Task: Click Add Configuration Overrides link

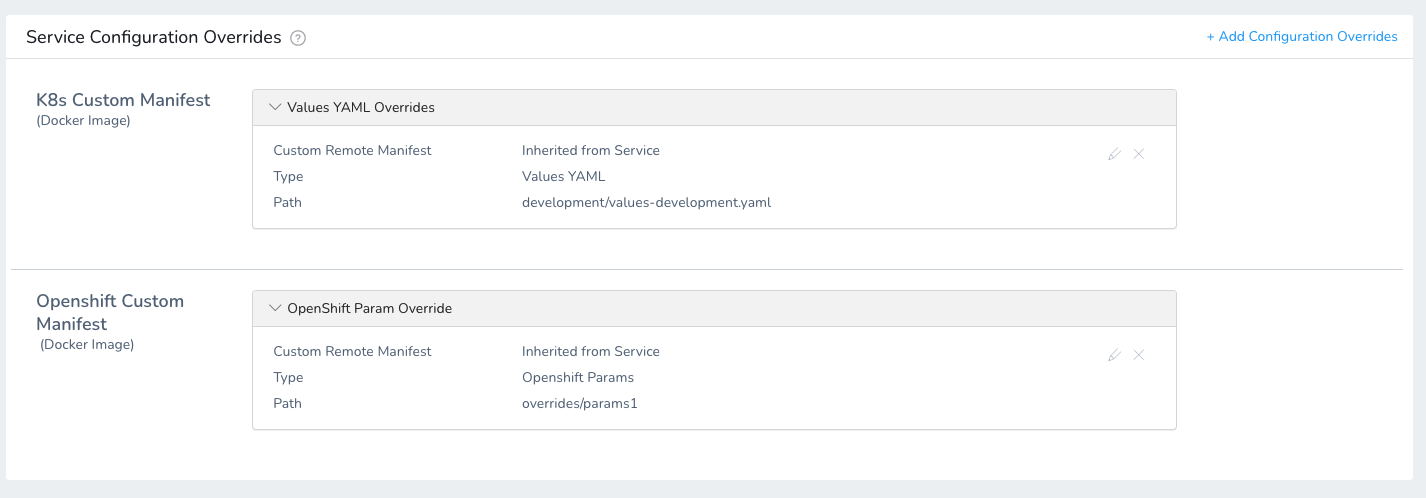Action: pyautogui.click(x=1302, y=36)
